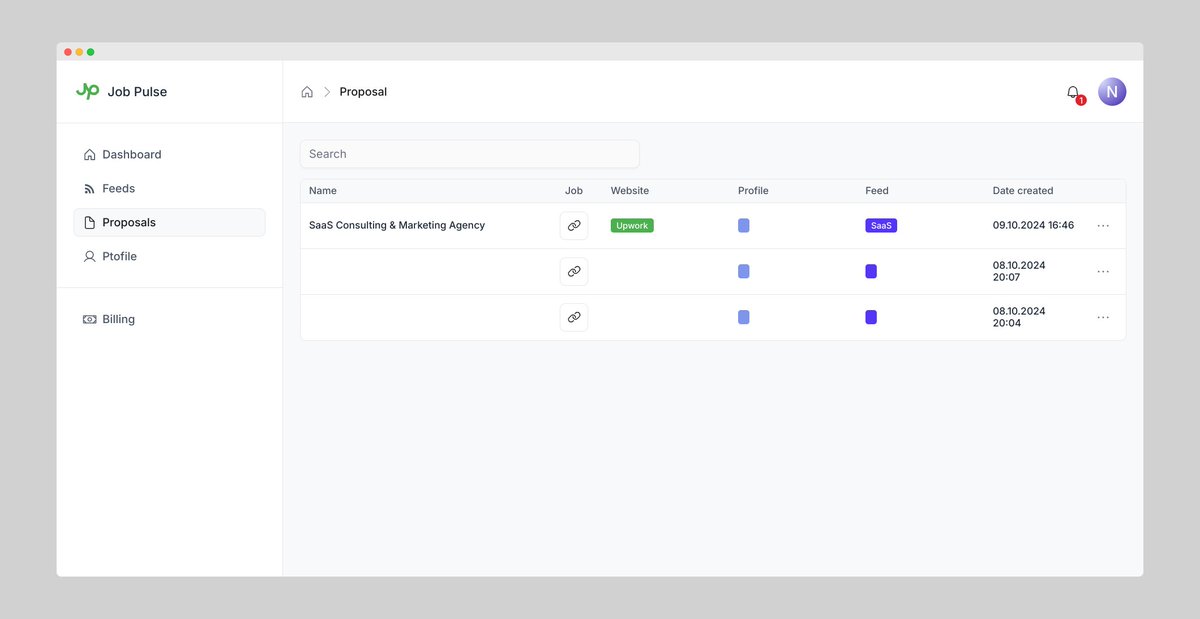Click the Date created column header
Screen dimensions: 1200x619
point(1023,191)
